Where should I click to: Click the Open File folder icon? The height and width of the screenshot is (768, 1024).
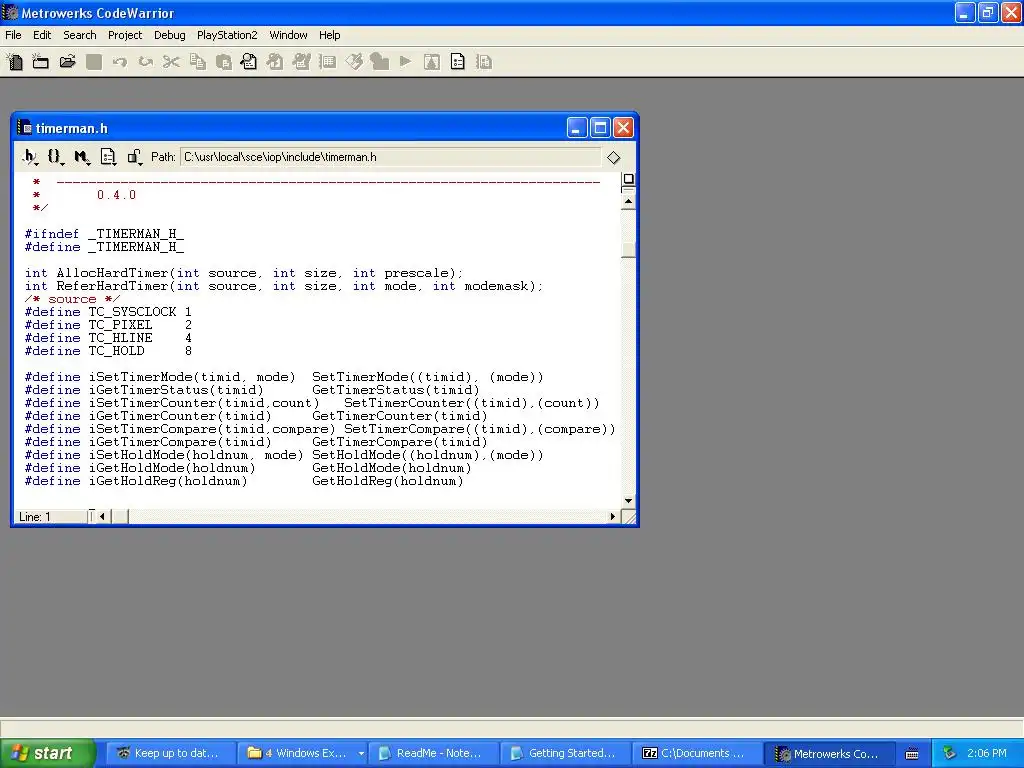coord(67,62)
